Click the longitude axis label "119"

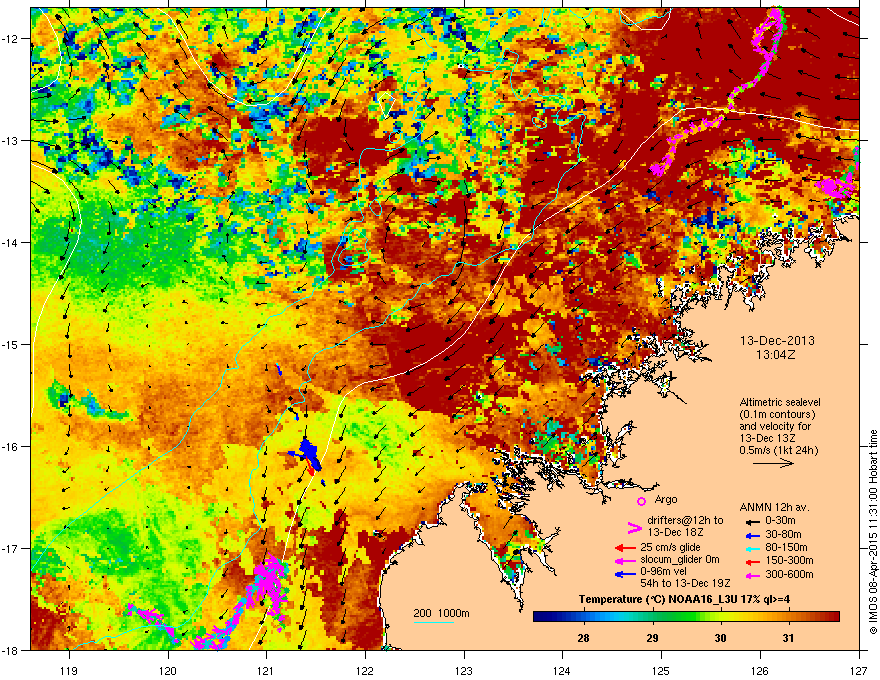coord(70,671)
